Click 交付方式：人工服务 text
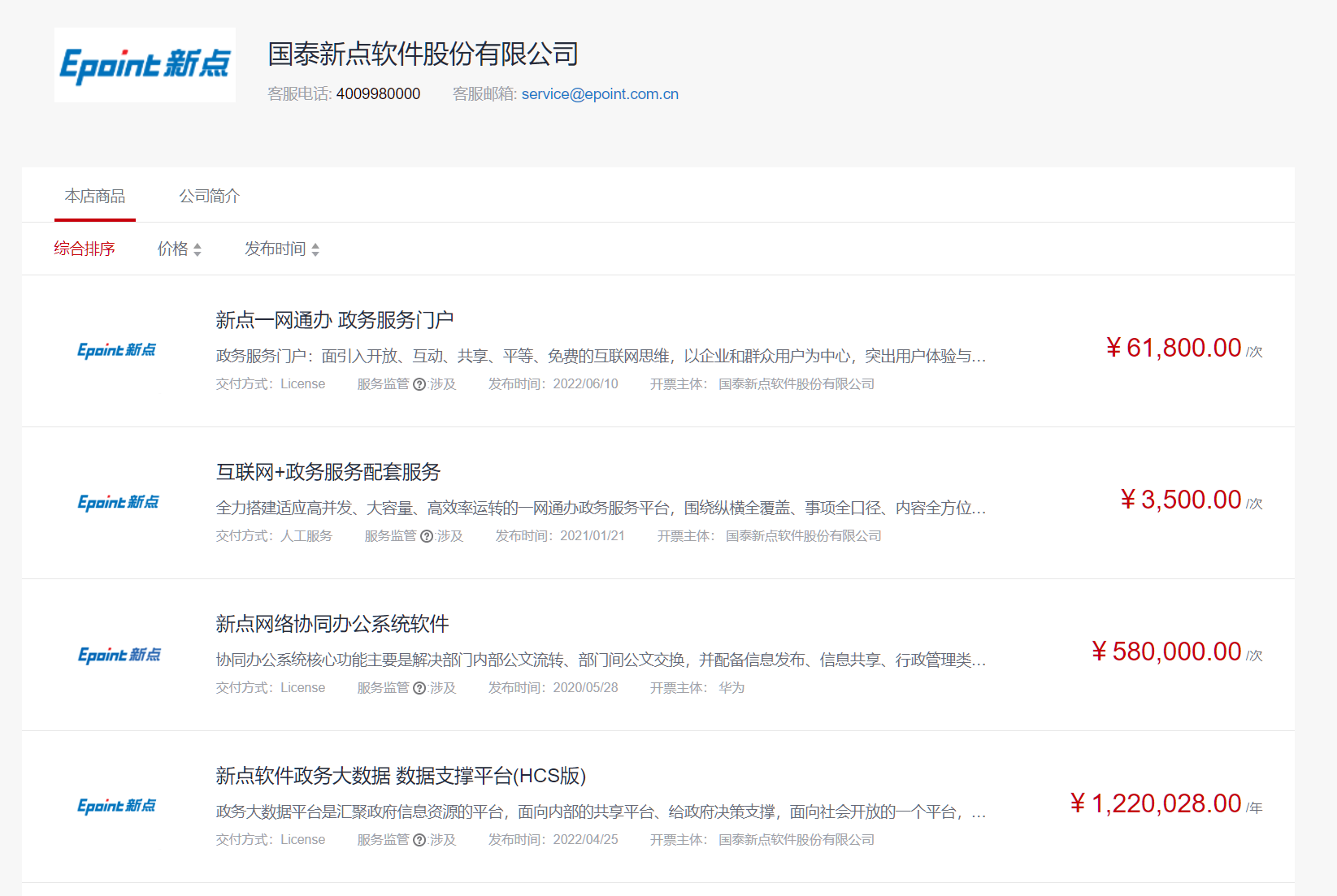 coord(274,536)
